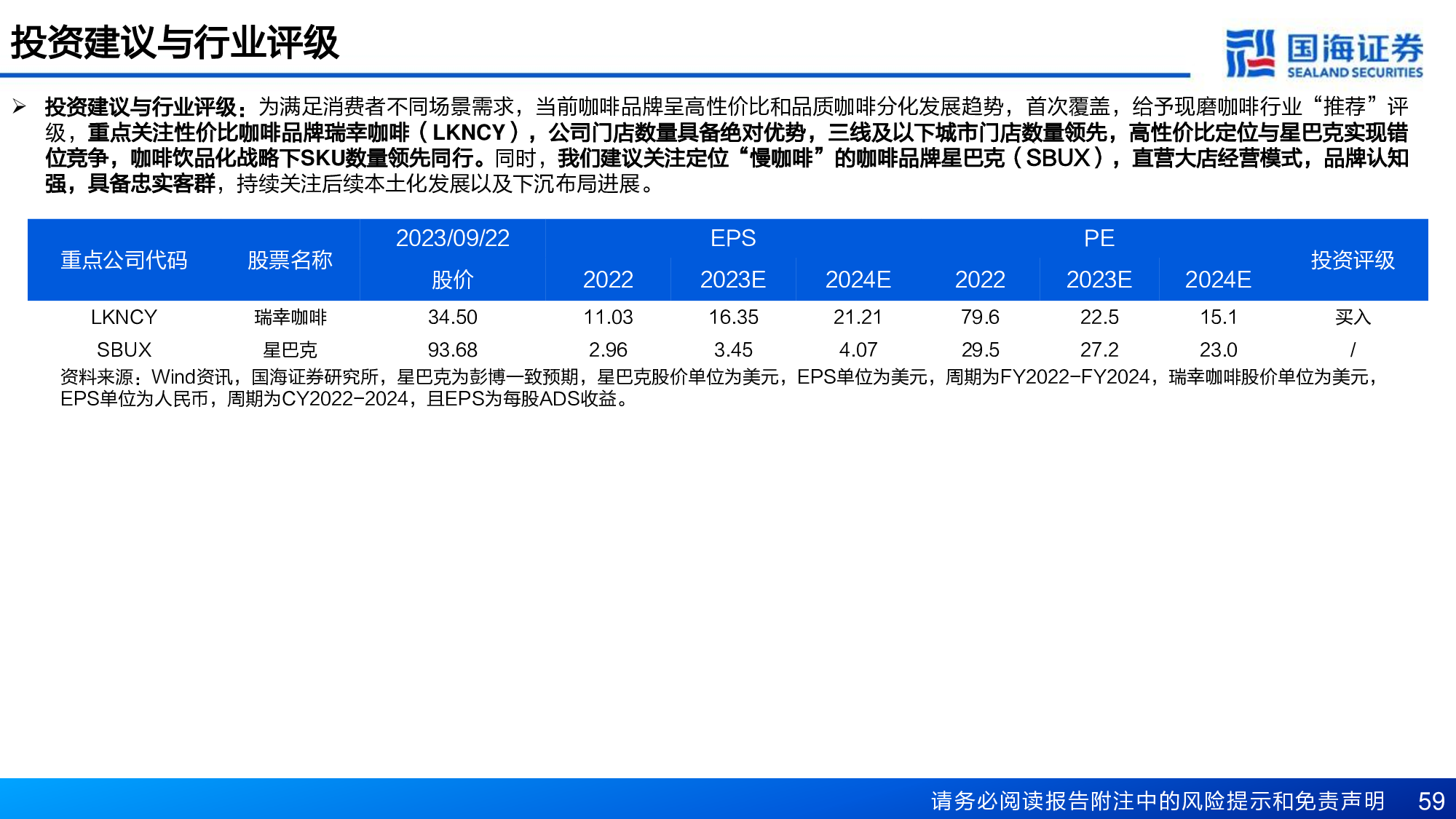Image resolution: width=1456 pixels, height=819 pixels.
Task: Click the page number 59
Action: click(1431, 801)
